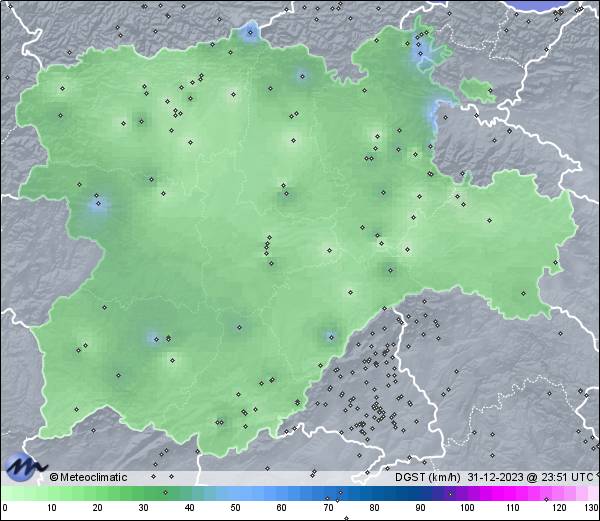Screen dimensions: 600x521
Task: Click the 120 value on the scale
Action: 559,508
